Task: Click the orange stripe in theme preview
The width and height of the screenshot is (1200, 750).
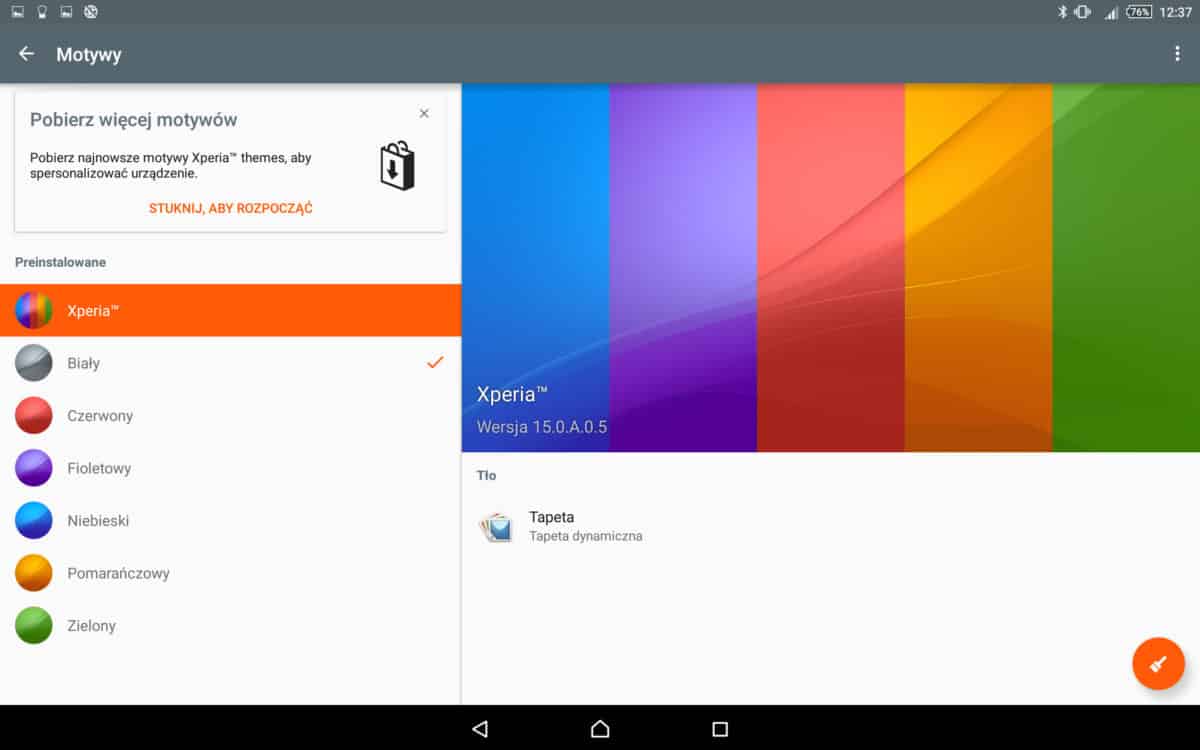Action: click(979, 268)
